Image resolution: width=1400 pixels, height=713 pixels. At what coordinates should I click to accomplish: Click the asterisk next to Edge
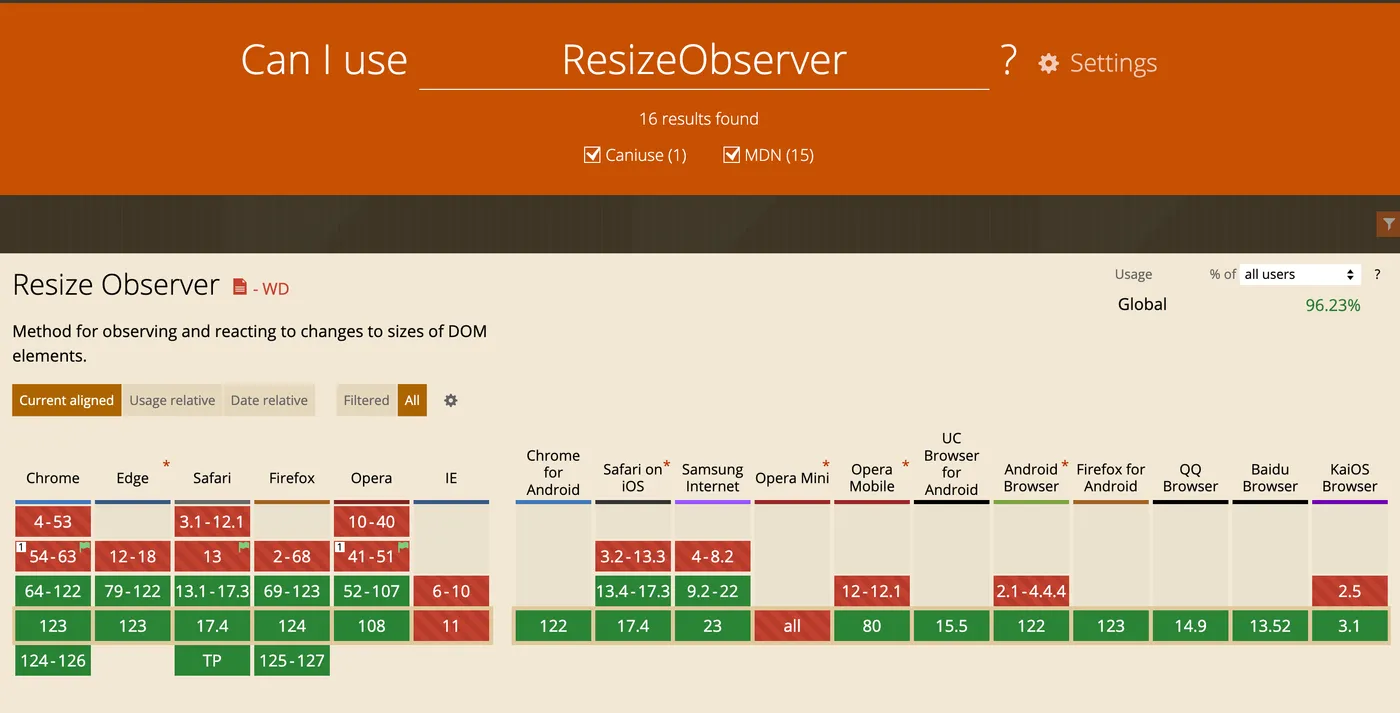click(x=166, y=465)
